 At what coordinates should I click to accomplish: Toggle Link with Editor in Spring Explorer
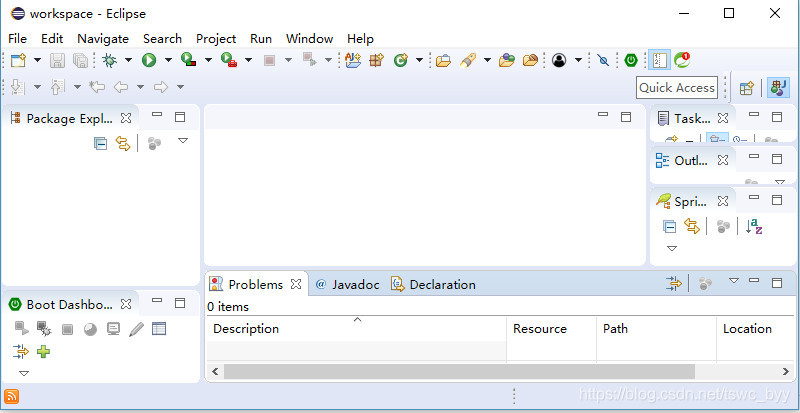pos(692,226)
